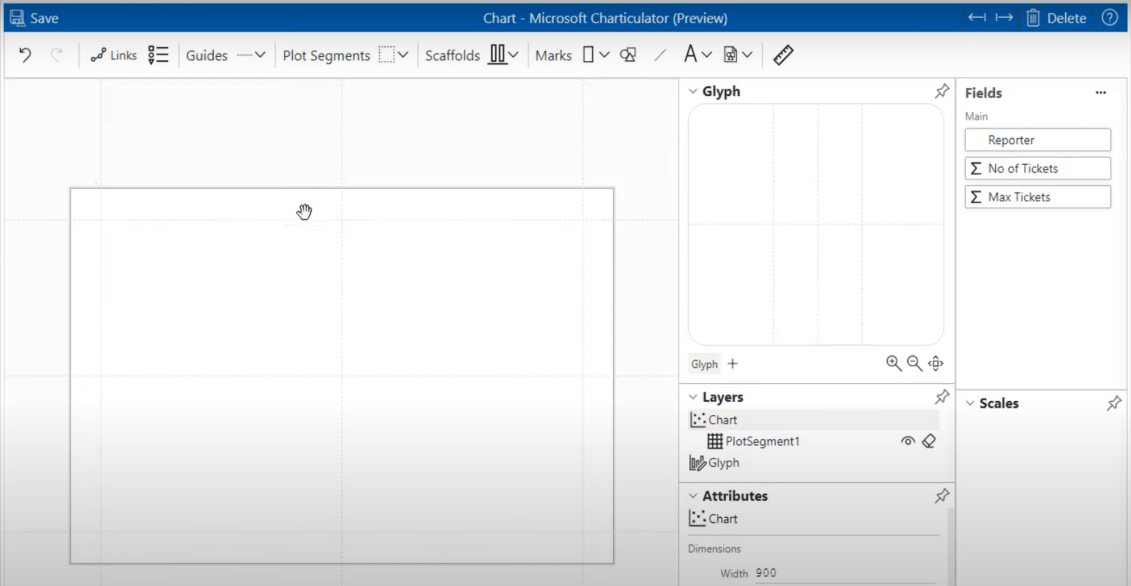Click the ruler measurement icon

[783, 55]
